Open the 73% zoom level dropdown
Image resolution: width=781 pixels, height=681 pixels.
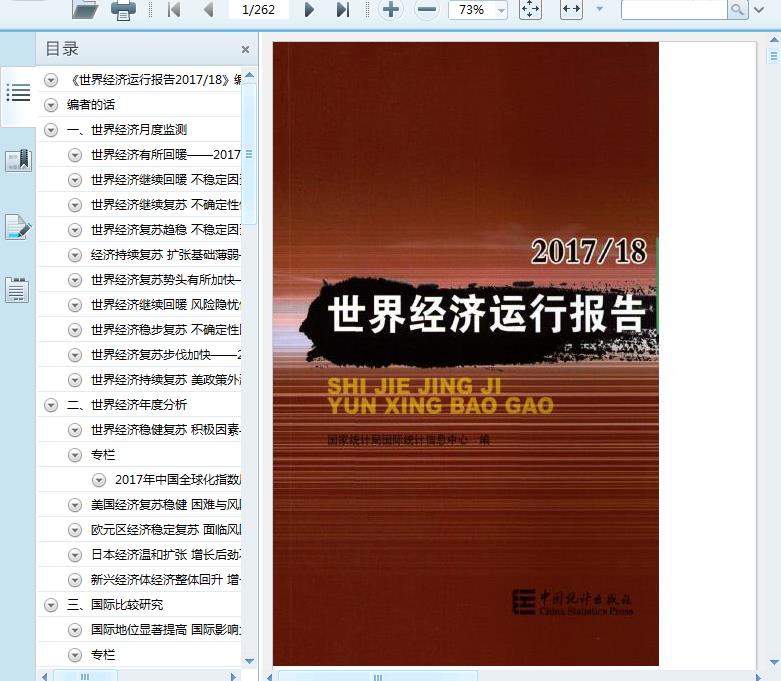click(501, 10)
